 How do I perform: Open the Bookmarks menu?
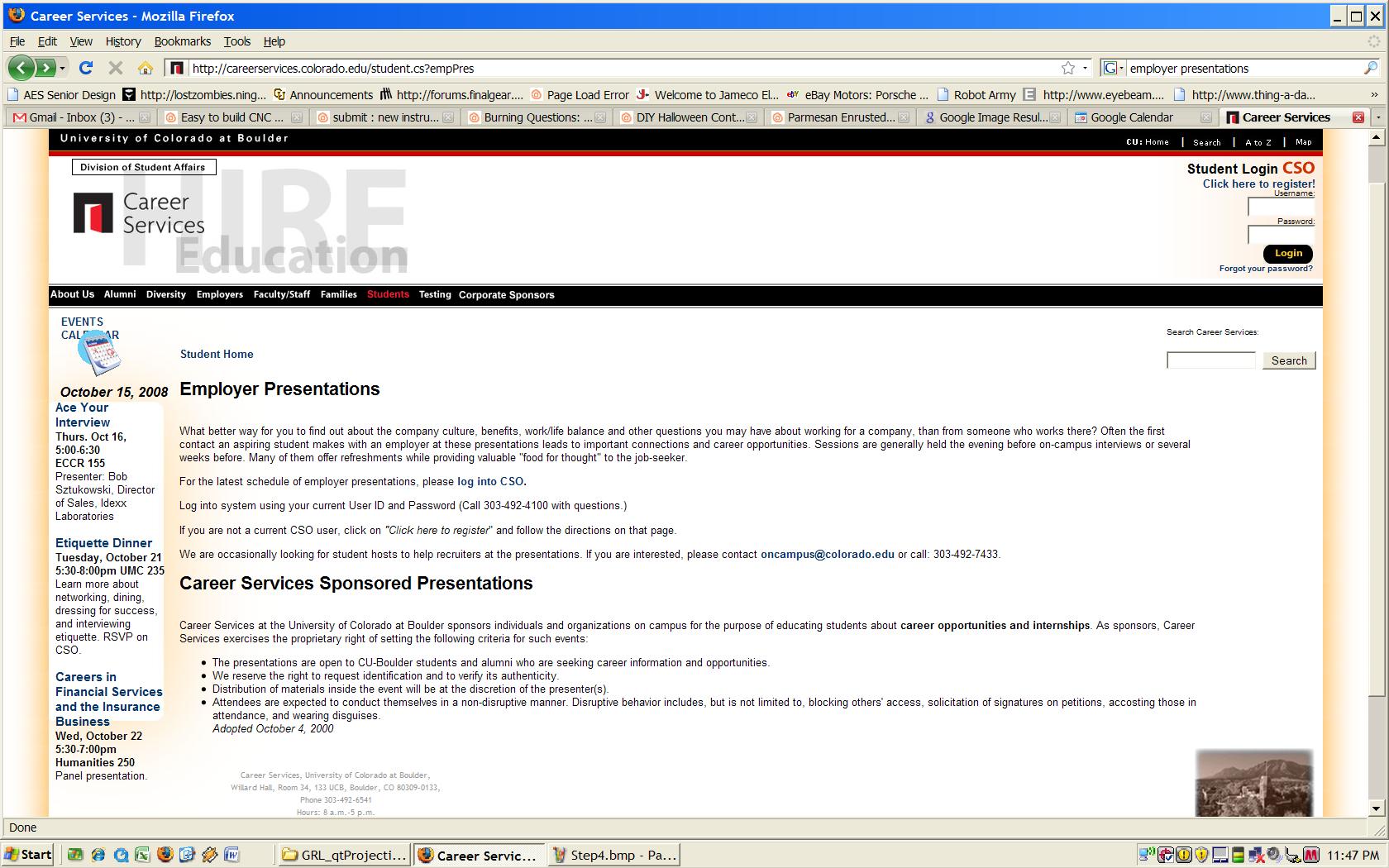tap(183, 41)
